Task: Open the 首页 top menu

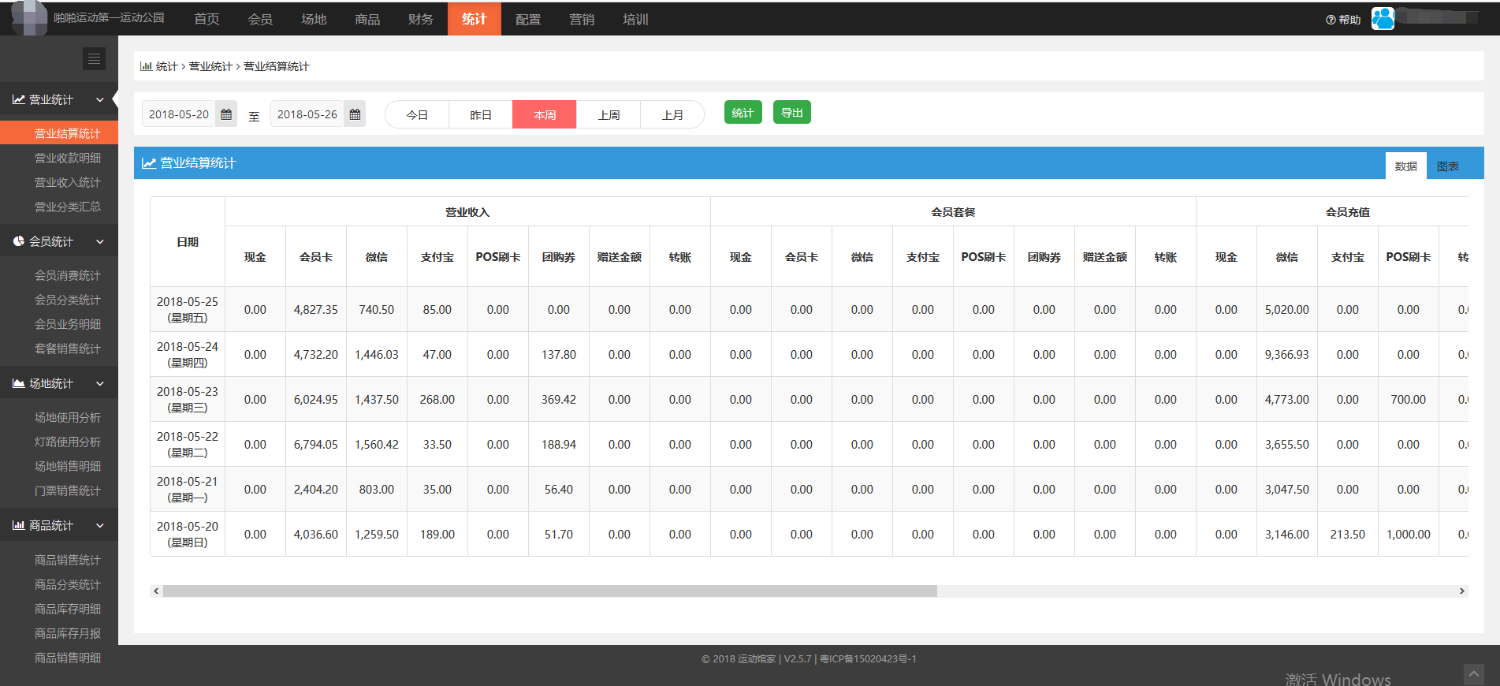Action: tap(207, 19)
